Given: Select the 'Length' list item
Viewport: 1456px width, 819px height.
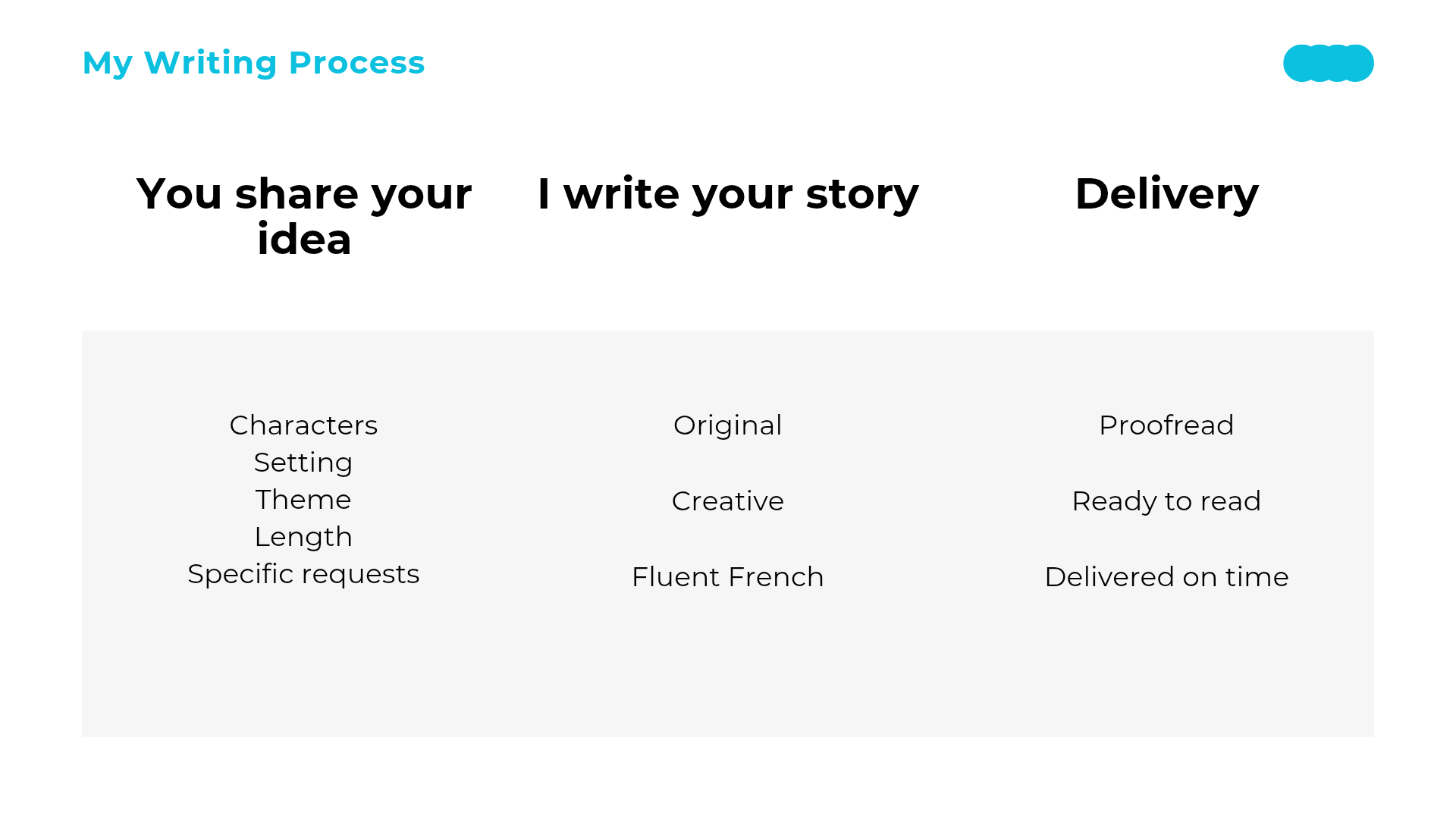Looking at the screenshot, I should coord(303,537).
